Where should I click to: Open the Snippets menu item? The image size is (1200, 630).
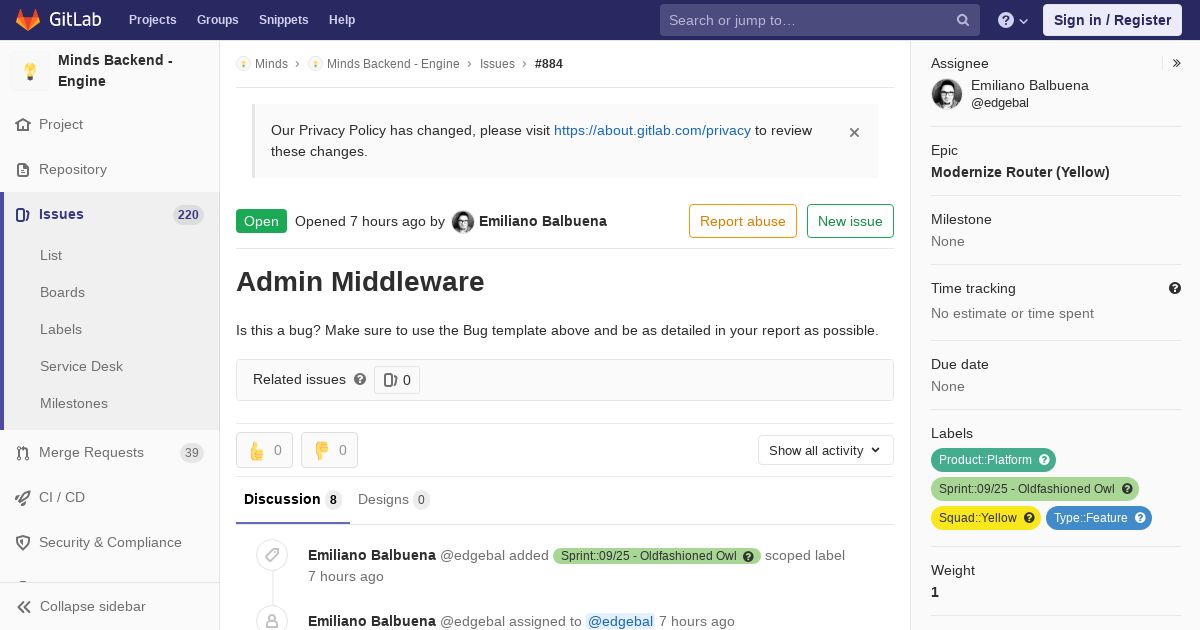coord(284,20)
